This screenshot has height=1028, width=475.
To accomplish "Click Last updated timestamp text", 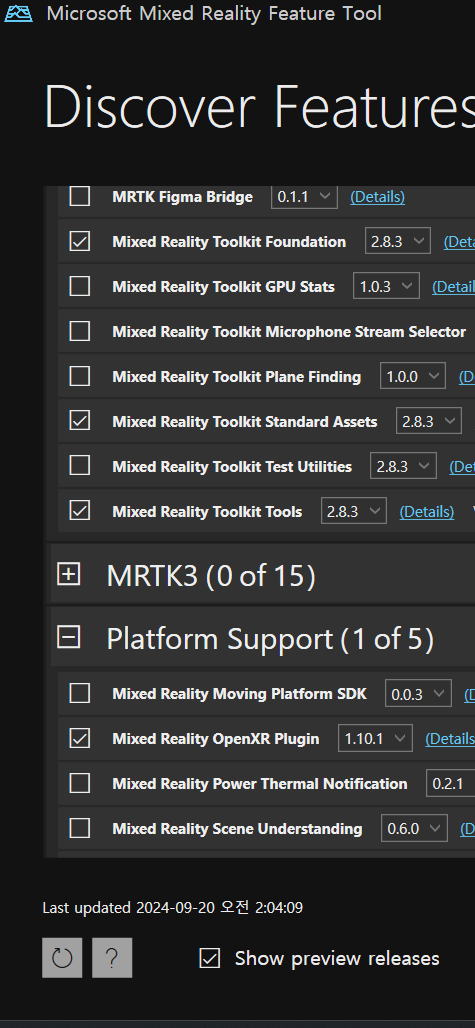I will pyautogui.click(x=173, y=908).
